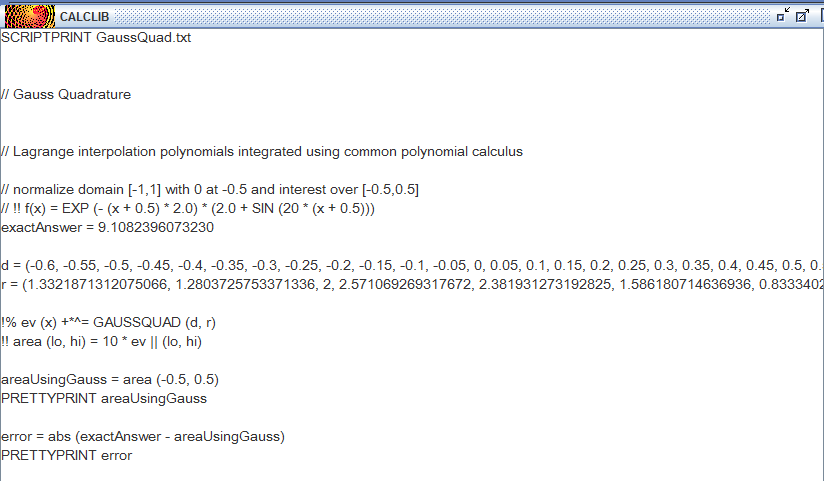Place cursor on SCRIPTPRINT GaussQuad.txt line

[96, 38]
